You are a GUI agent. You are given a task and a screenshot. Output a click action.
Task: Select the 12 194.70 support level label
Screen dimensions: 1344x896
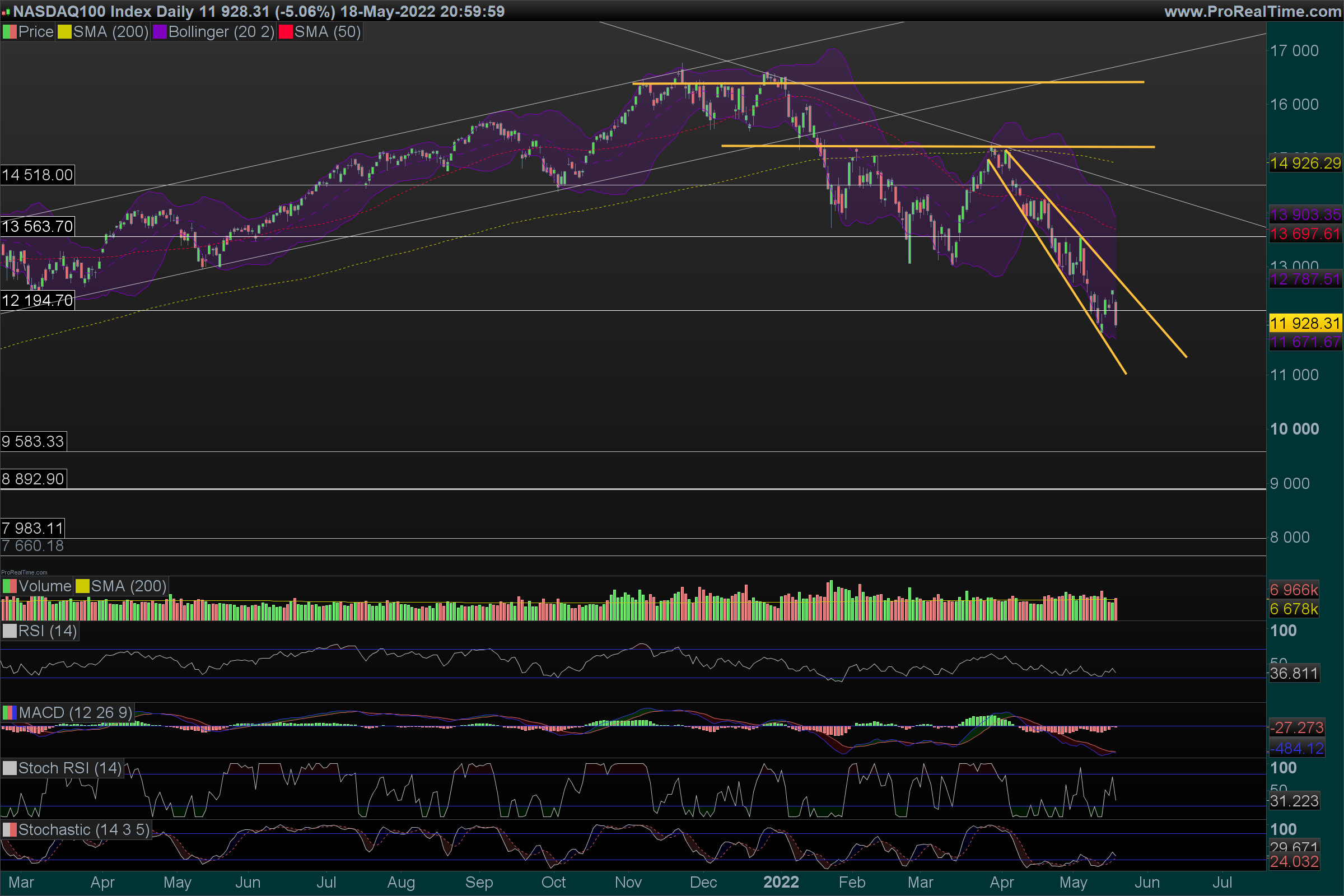tap(38, 300)
